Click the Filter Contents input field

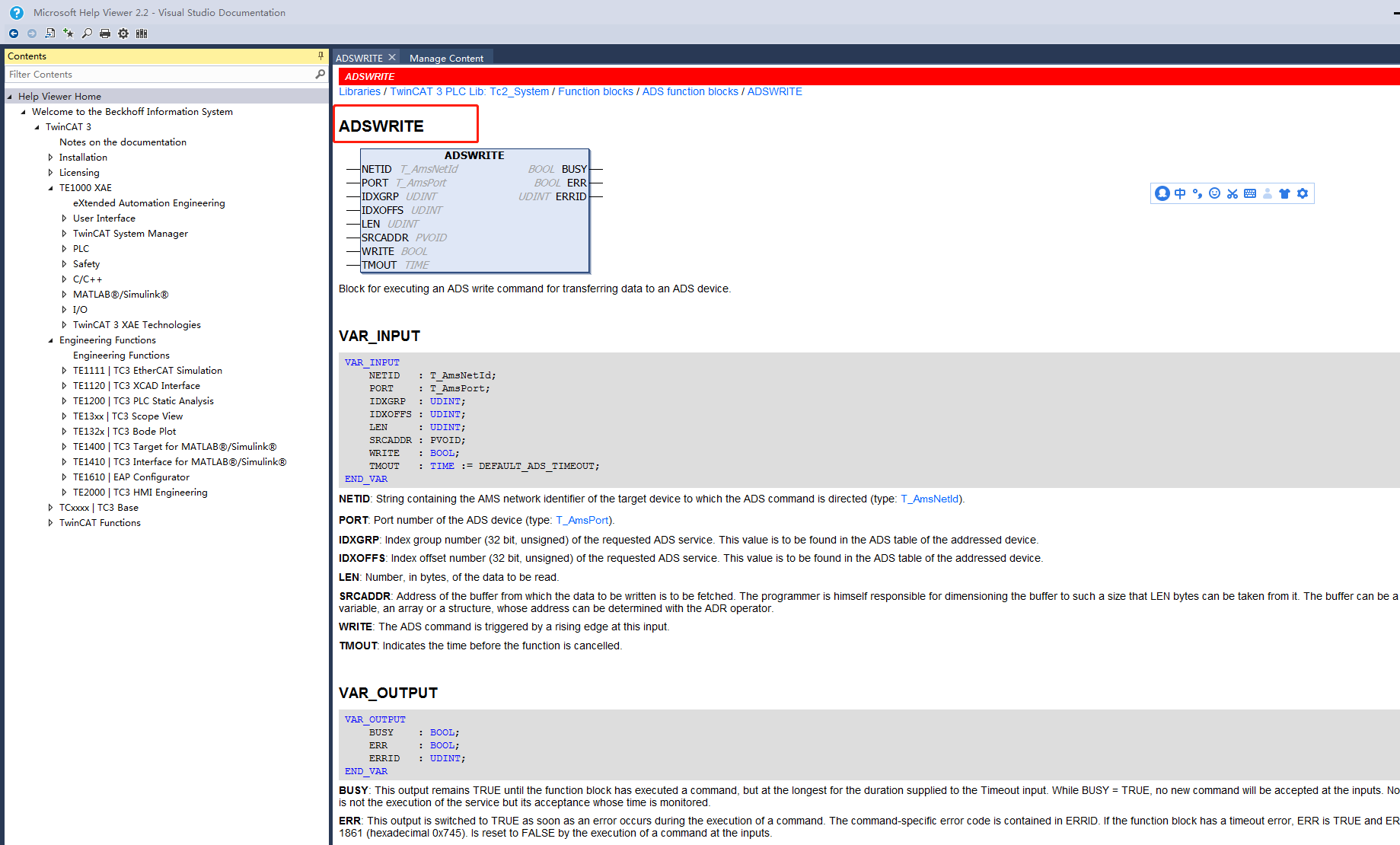pos(160,75)
